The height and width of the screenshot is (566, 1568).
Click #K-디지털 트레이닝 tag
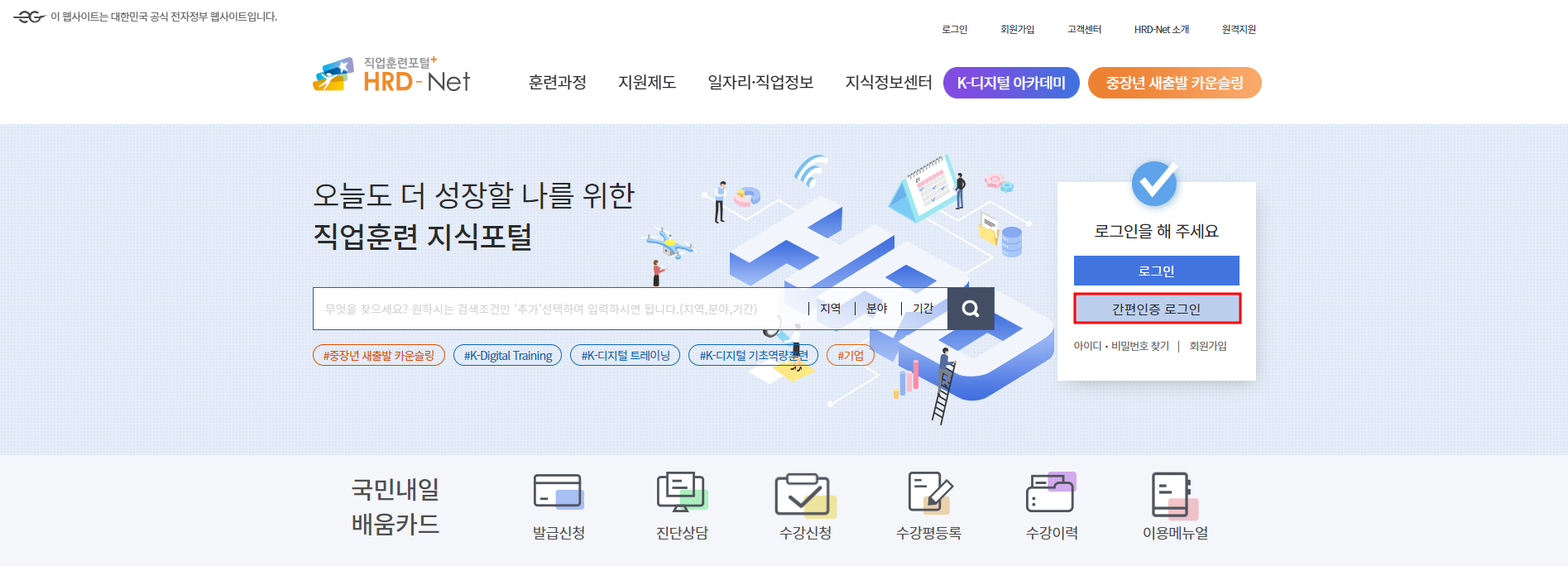coord(625,355)
